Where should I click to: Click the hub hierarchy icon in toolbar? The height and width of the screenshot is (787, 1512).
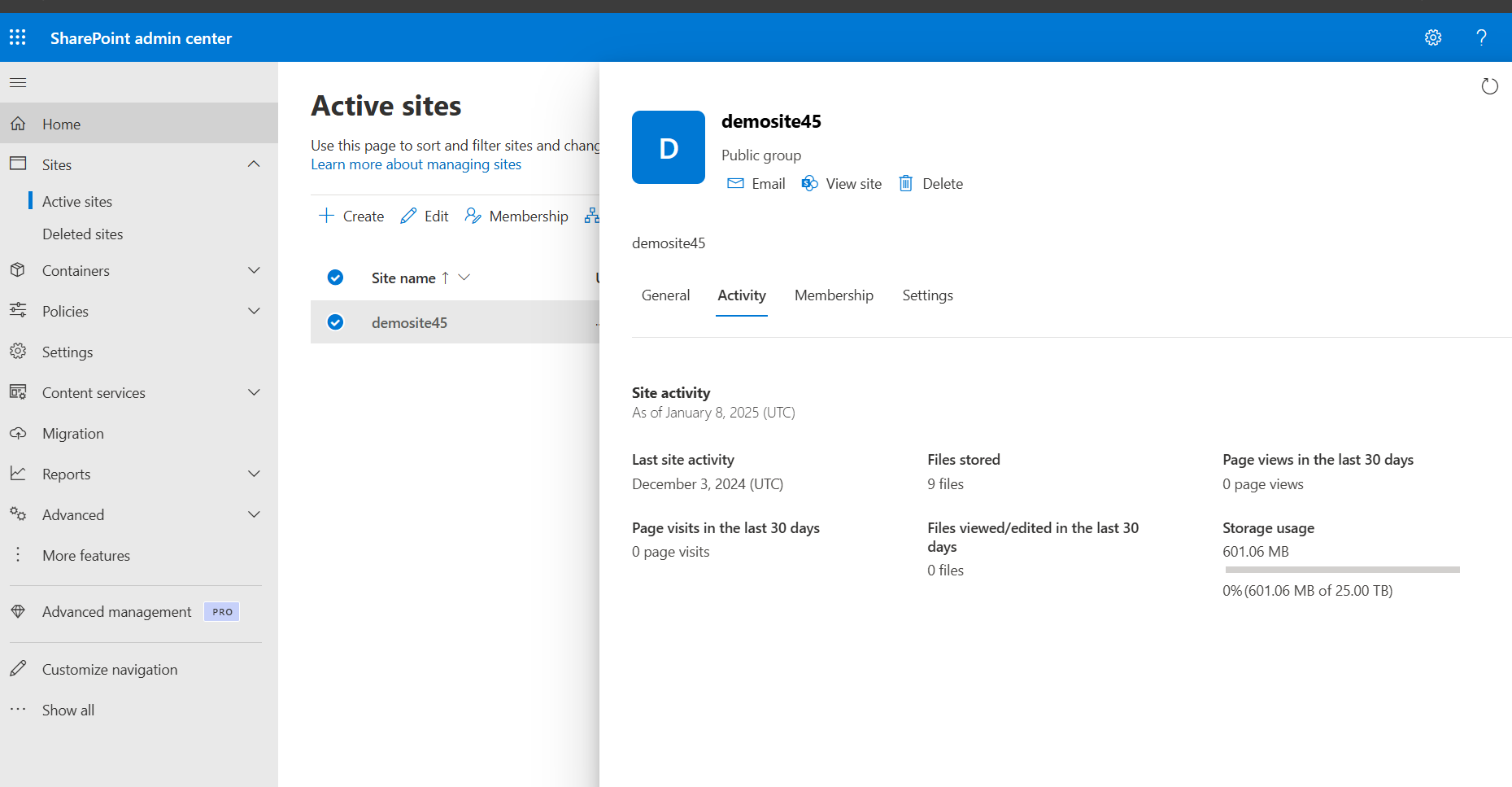(592, 216)
